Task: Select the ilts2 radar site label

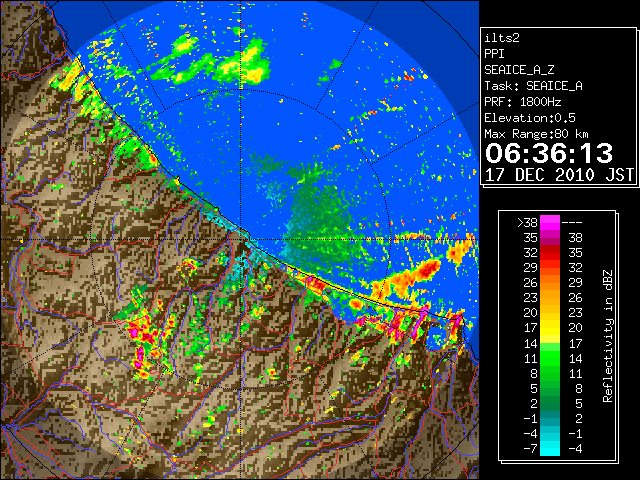Action: (502, 38)
